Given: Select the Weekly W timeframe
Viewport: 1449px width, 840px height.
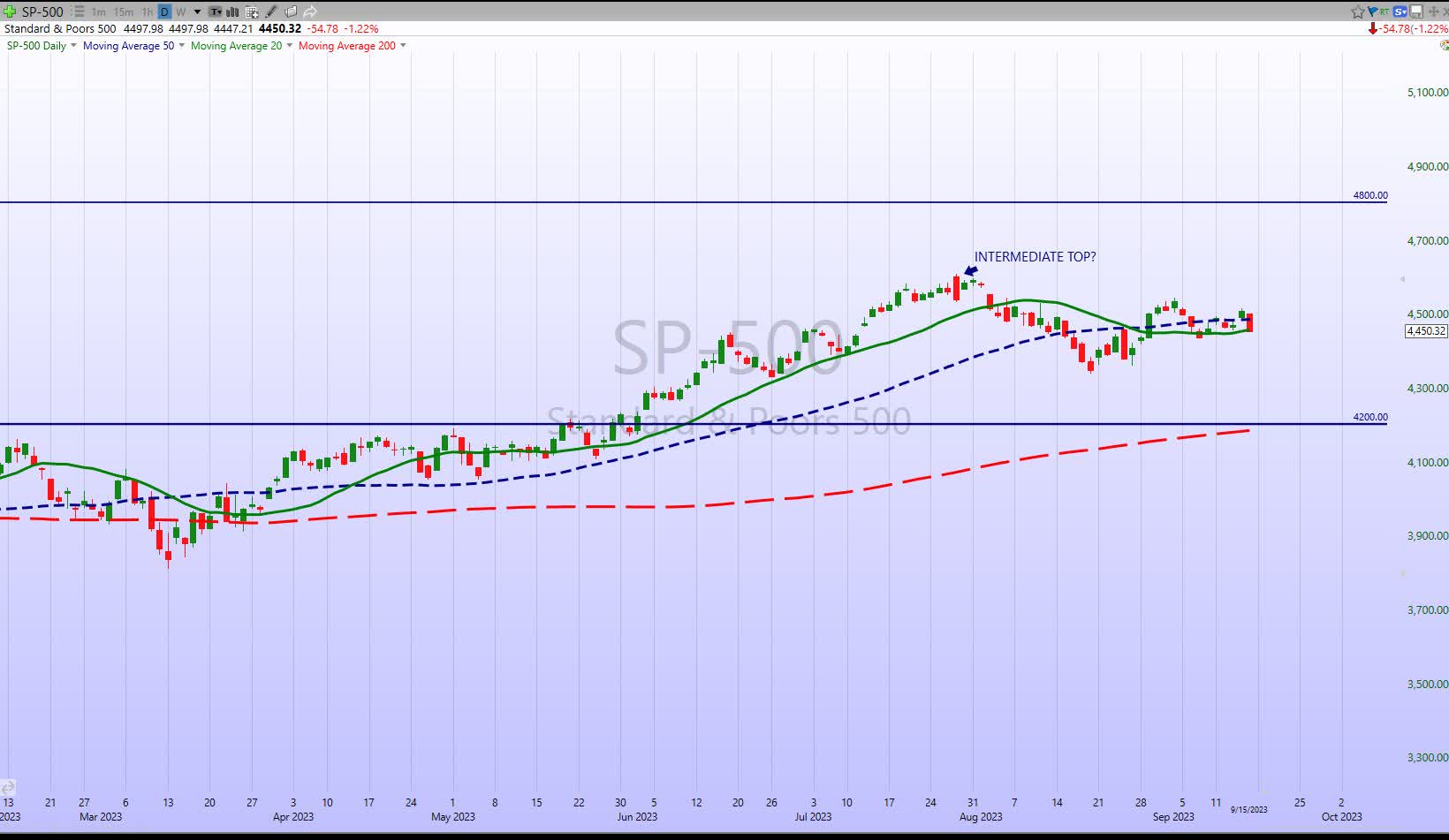Looking at the screenshot, I should point(180,12).
